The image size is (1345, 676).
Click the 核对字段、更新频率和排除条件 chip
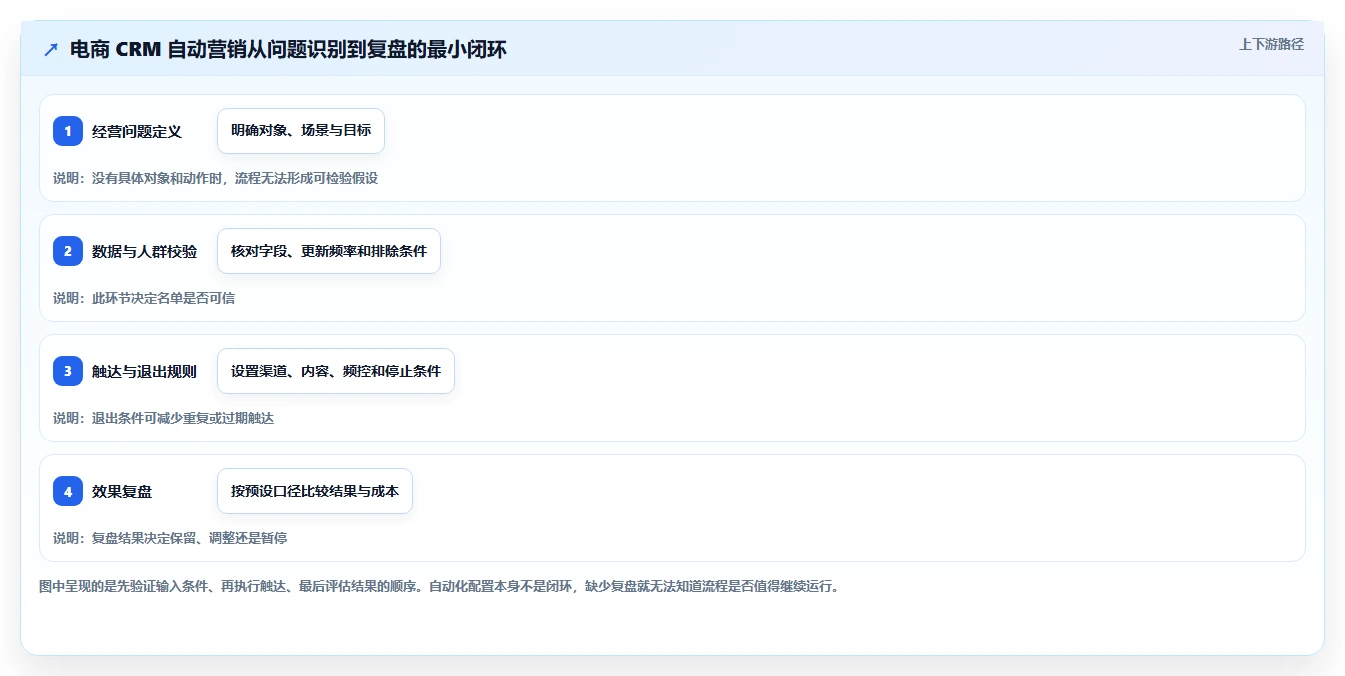point(329,251)
